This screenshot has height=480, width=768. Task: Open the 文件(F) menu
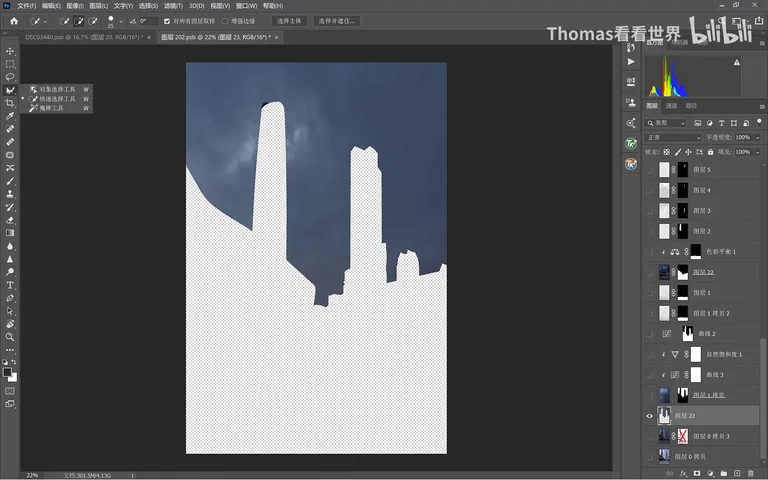click(26, 6)
